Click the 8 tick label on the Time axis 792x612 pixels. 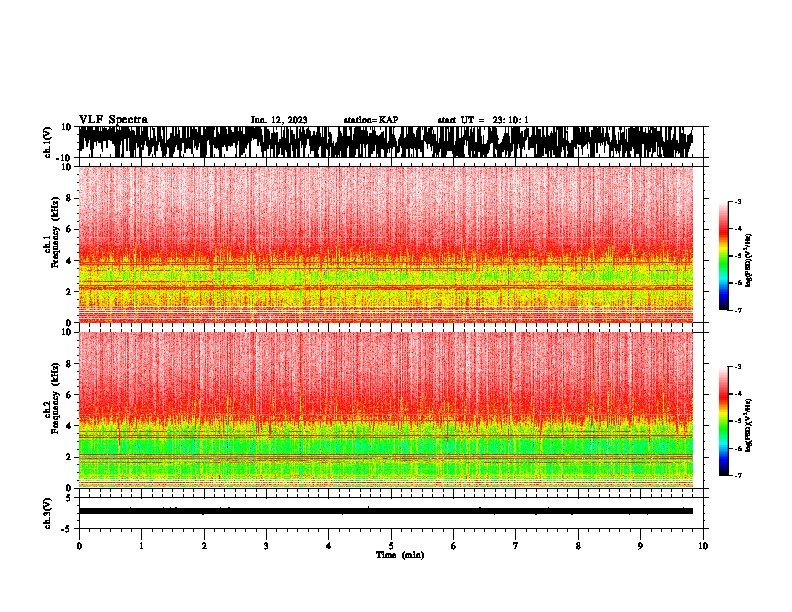578,546
